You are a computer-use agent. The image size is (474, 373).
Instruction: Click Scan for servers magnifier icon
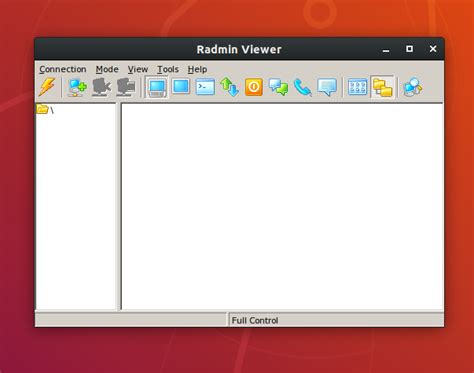(x=413, y=87)
